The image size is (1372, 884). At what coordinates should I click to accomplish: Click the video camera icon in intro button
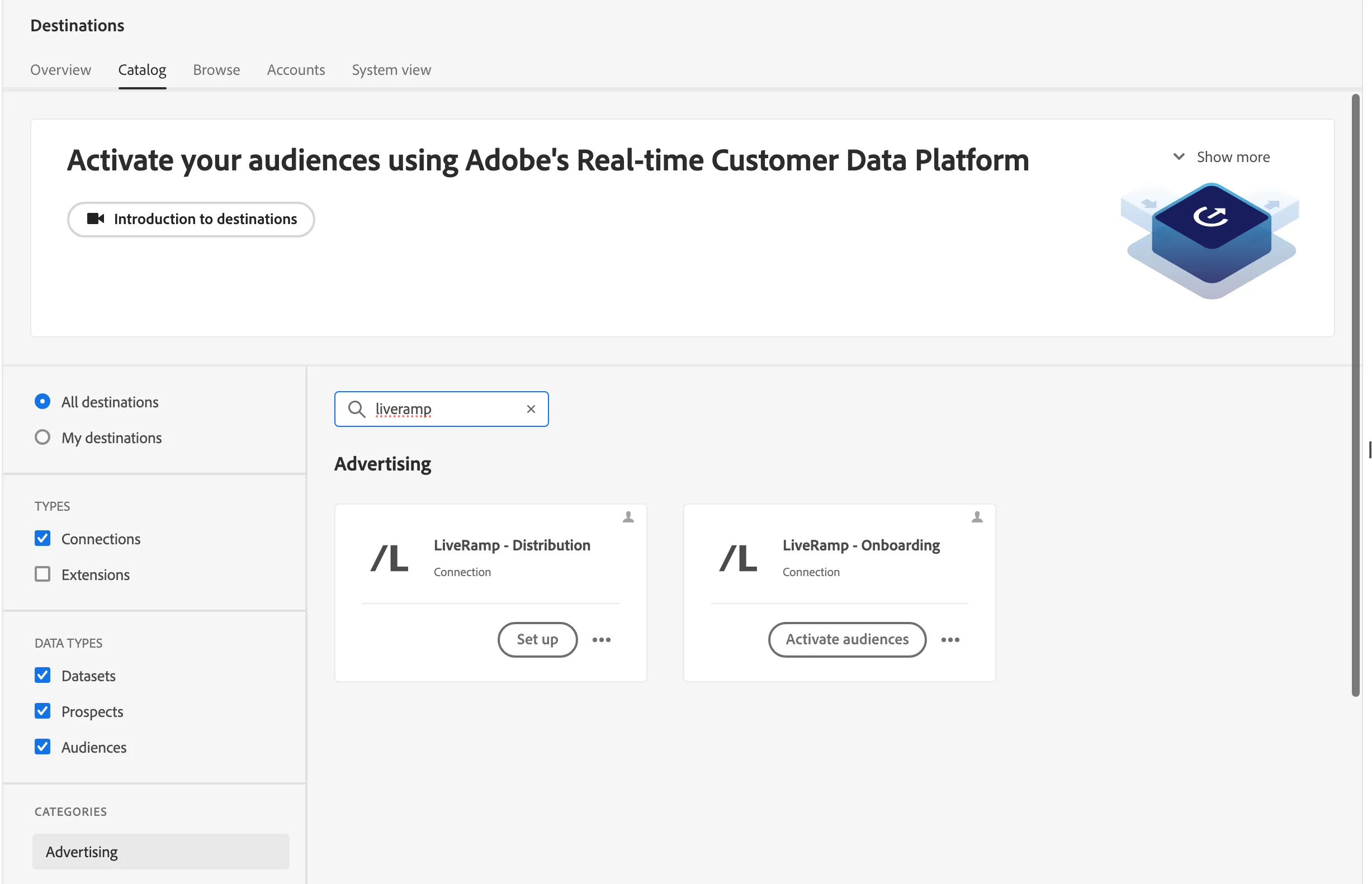[96, 218]
